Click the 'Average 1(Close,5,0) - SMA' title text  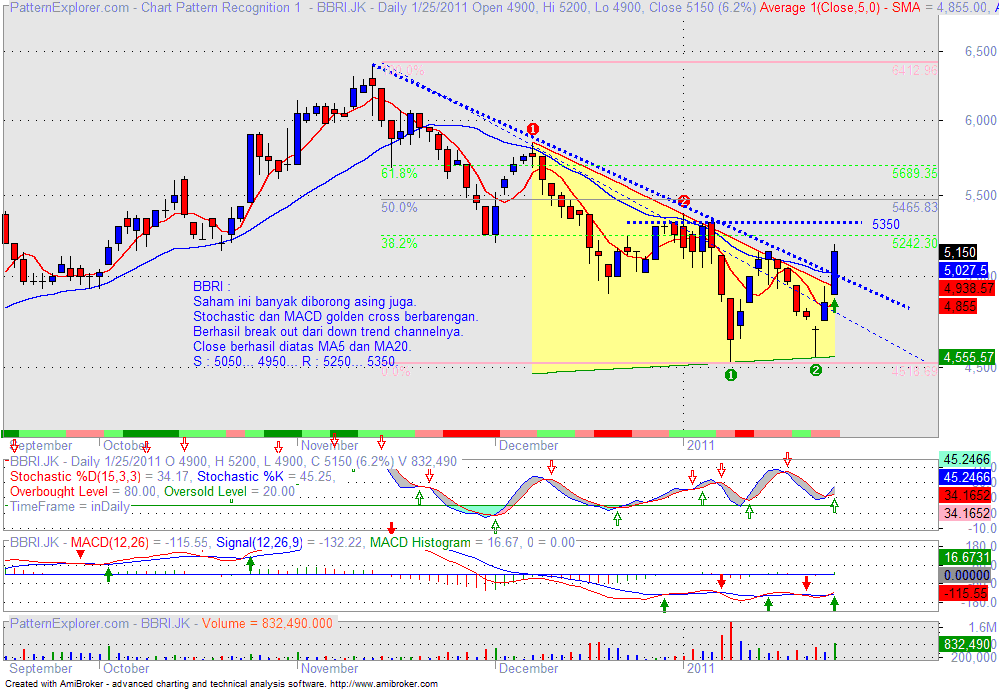tap(840, 8)
